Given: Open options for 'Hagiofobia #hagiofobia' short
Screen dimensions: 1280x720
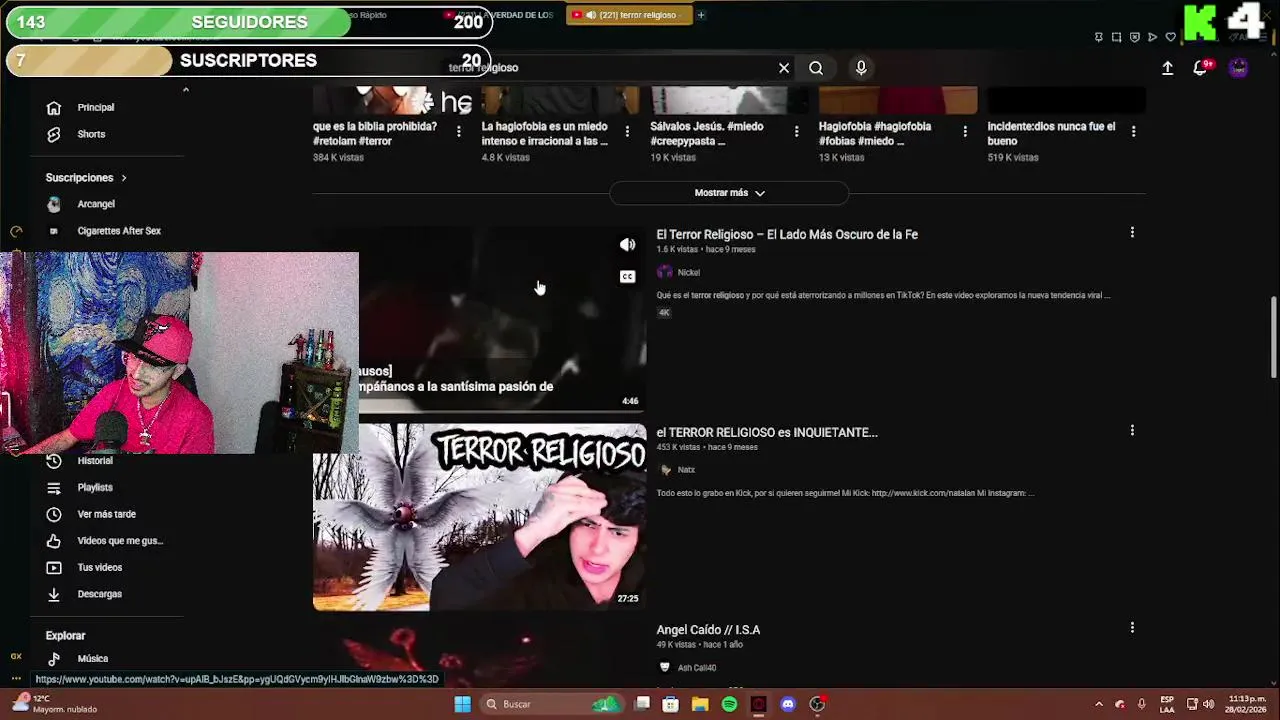Looking at the screenshot, I should click(965, 131).
